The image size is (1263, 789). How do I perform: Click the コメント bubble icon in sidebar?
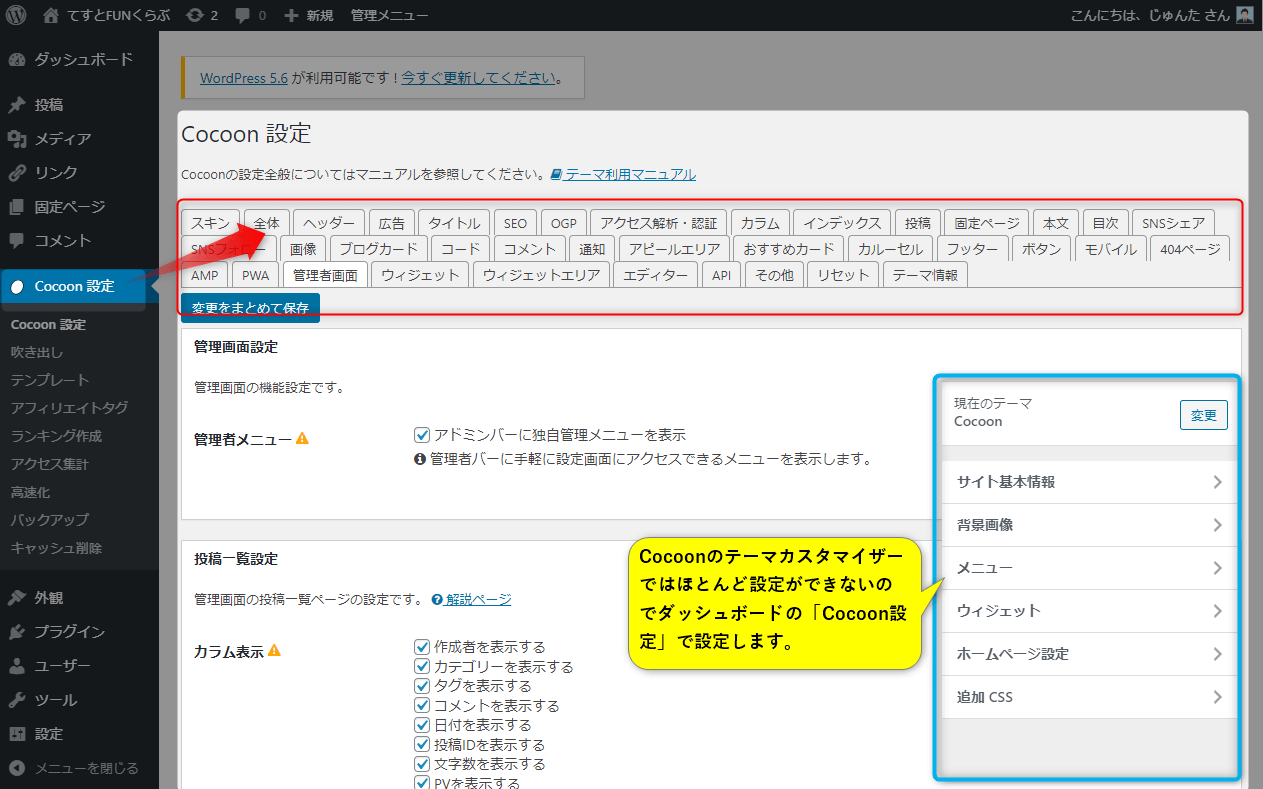tap(17, 241)
